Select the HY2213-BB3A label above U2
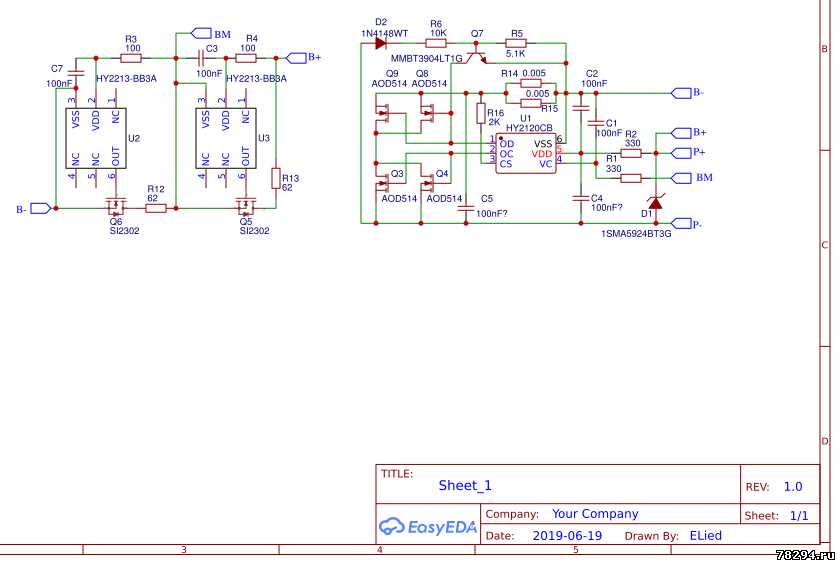This screenshot has height=565, width=840. (126, 79)
